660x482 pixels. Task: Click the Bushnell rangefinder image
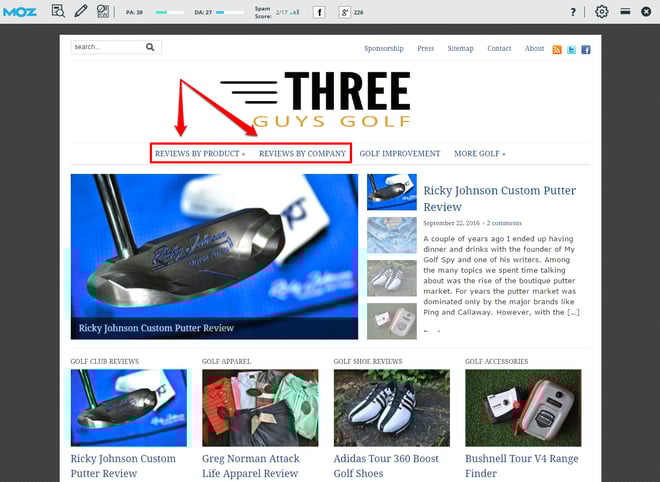523,408
